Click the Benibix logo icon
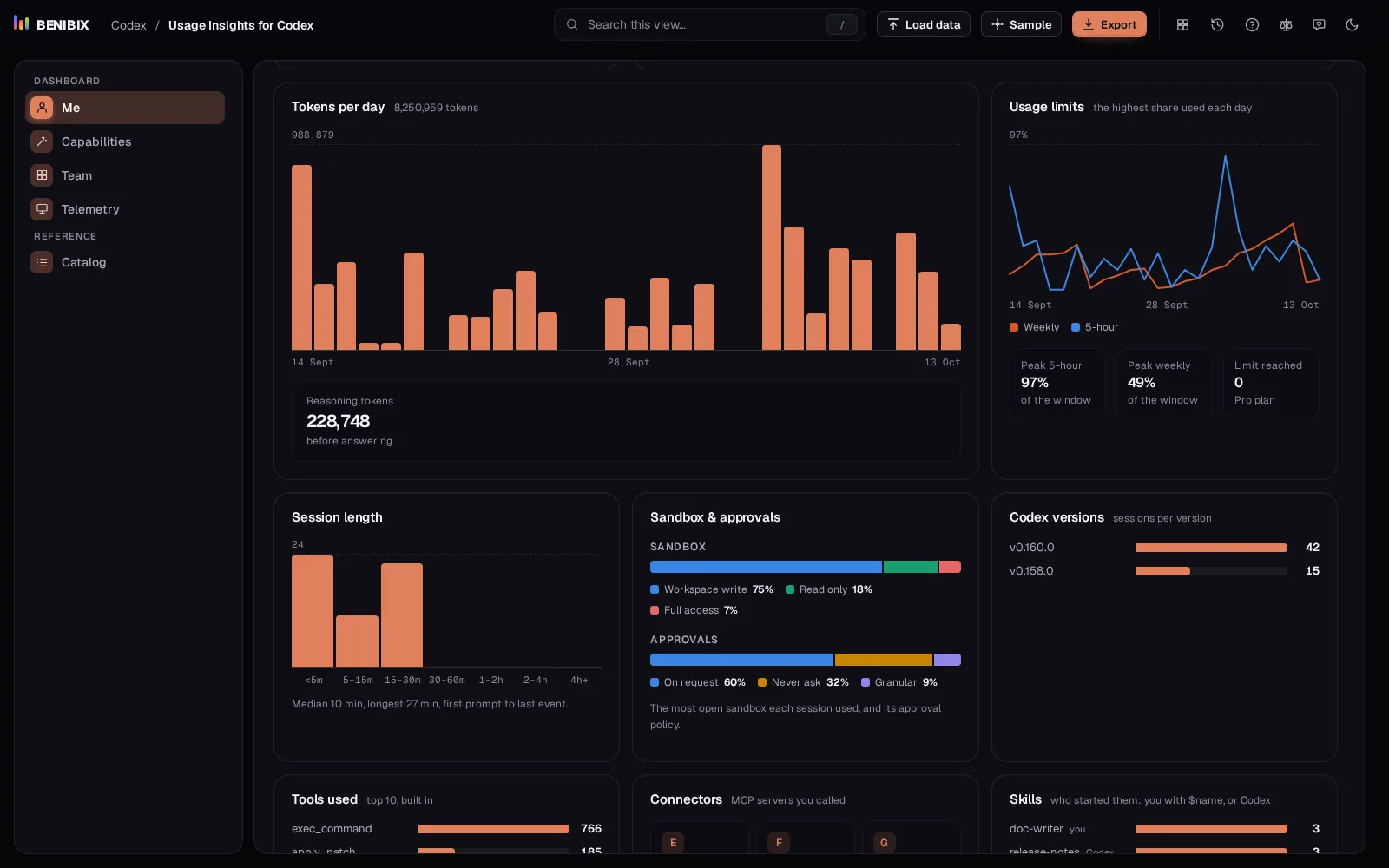This screenshot has height=868, width=1389. (x=22, y=23)
